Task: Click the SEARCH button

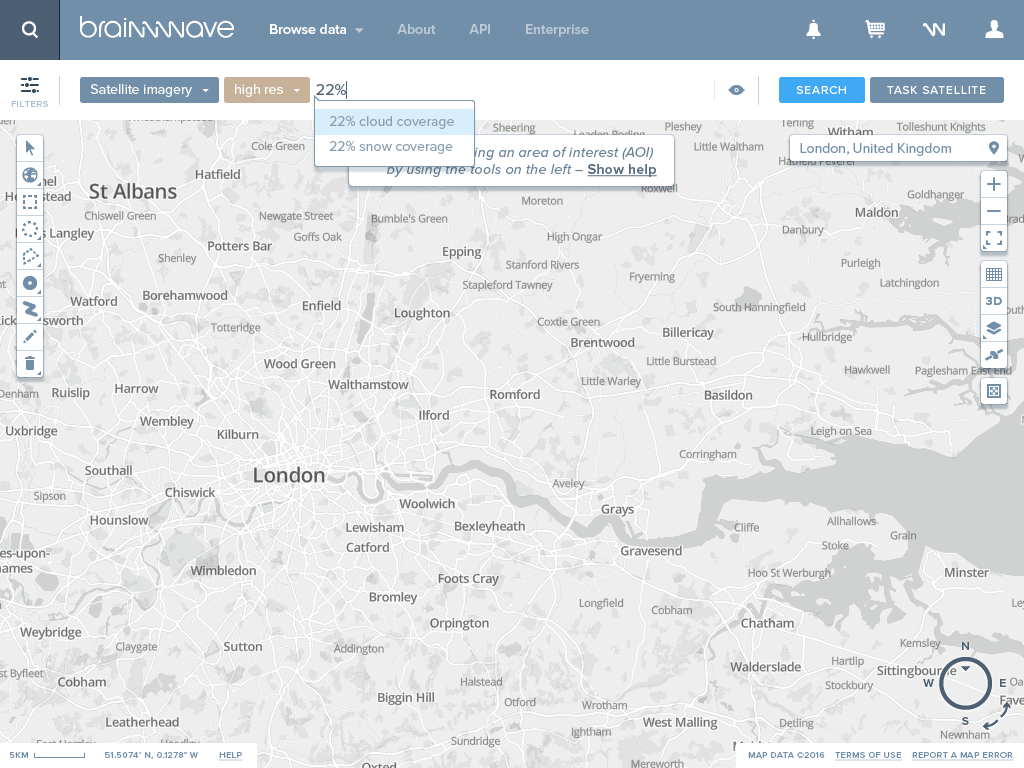Action: tap(822, 90)
